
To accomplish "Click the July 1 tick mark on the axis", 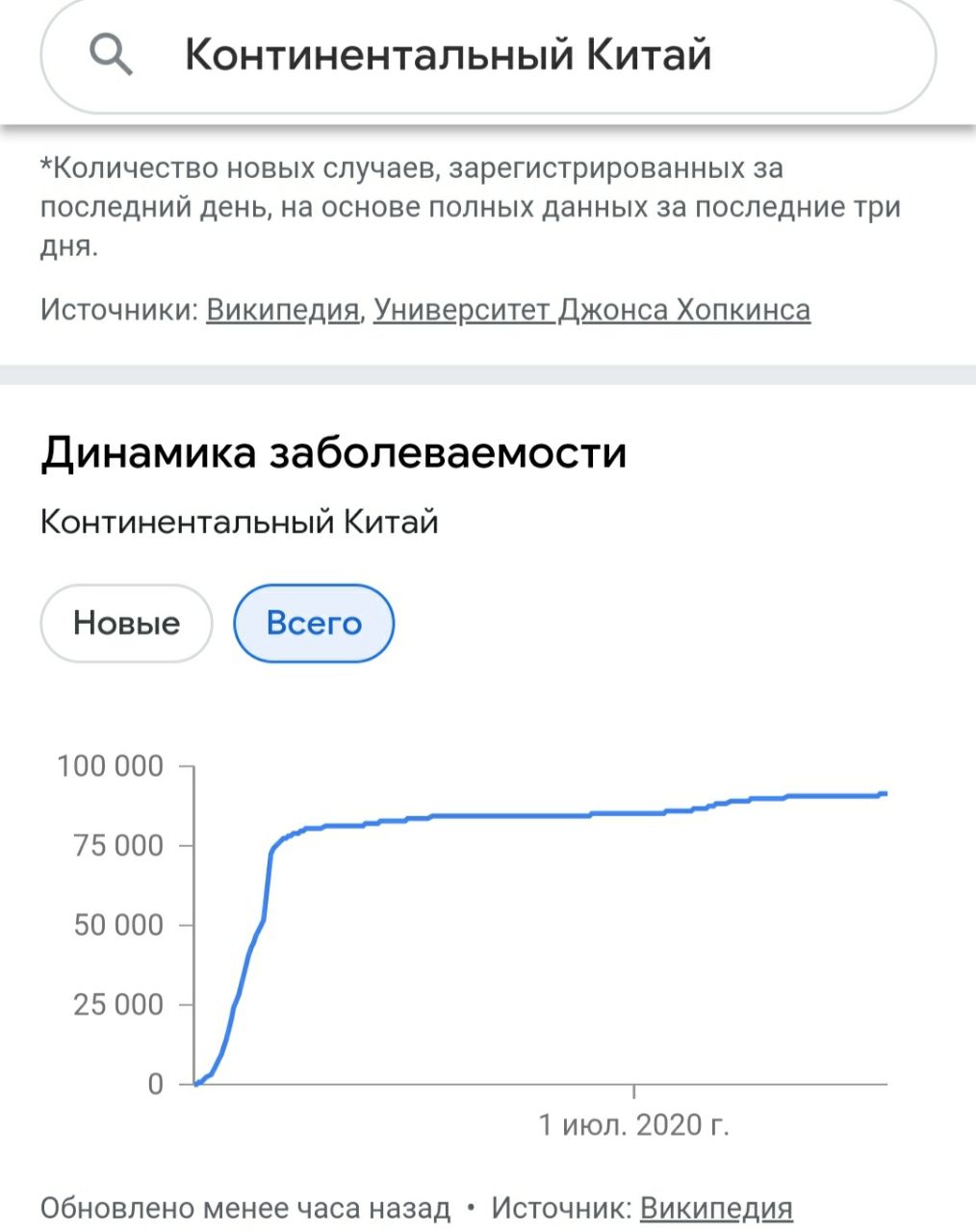I will 633,1091.
